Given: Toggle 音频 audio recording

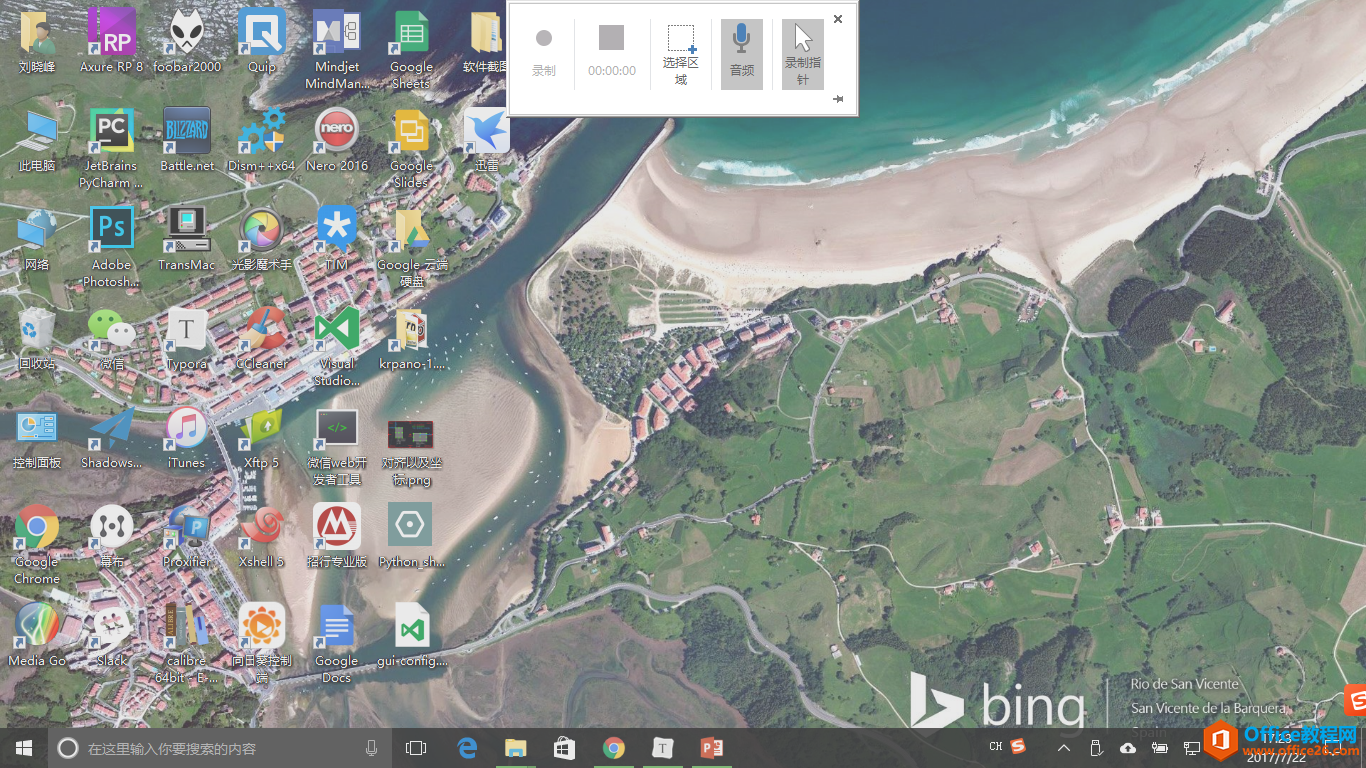Looking at the screenshot, I should coord(741,53).
